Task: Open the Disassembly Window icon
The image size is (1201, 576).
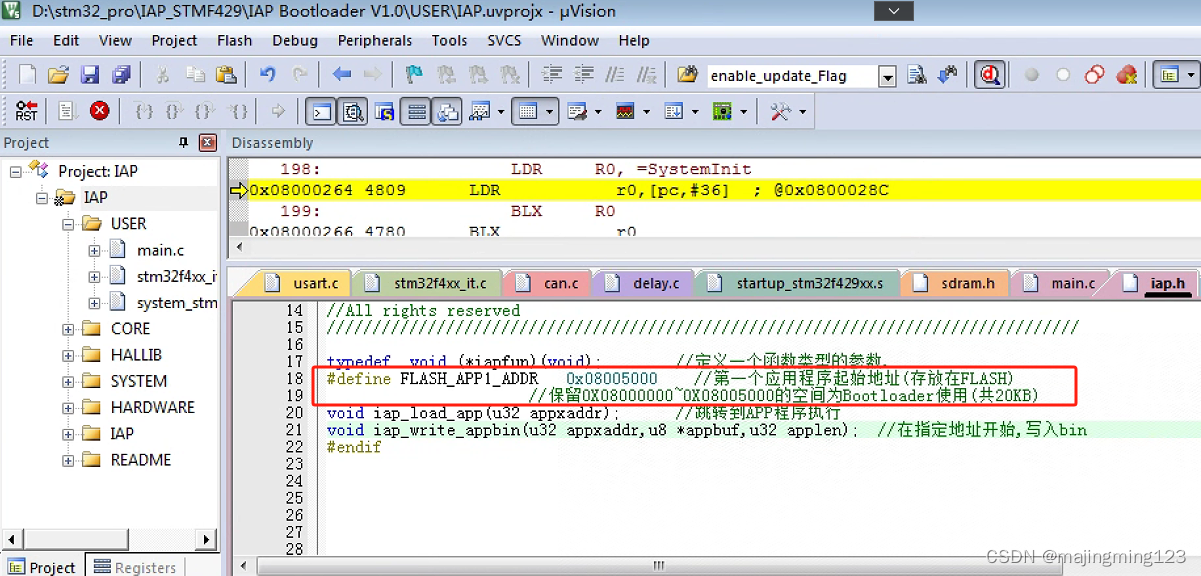Action: click(352, 111)
